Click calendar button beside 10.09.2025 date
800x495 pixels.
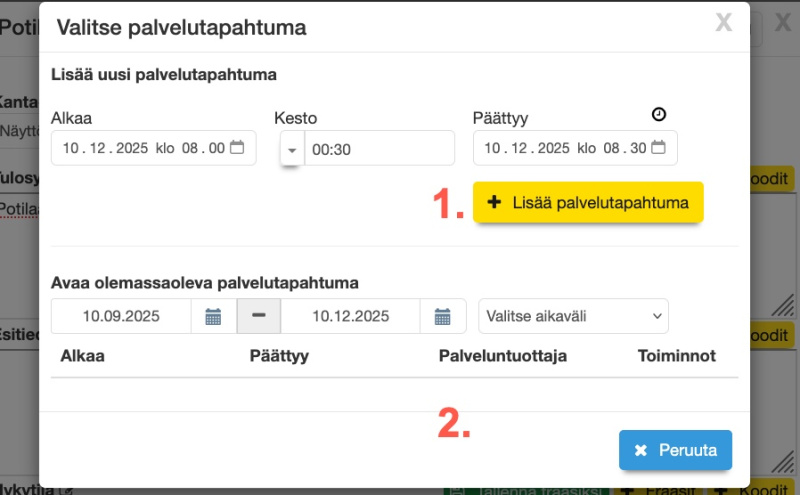(x=213, y=317)
